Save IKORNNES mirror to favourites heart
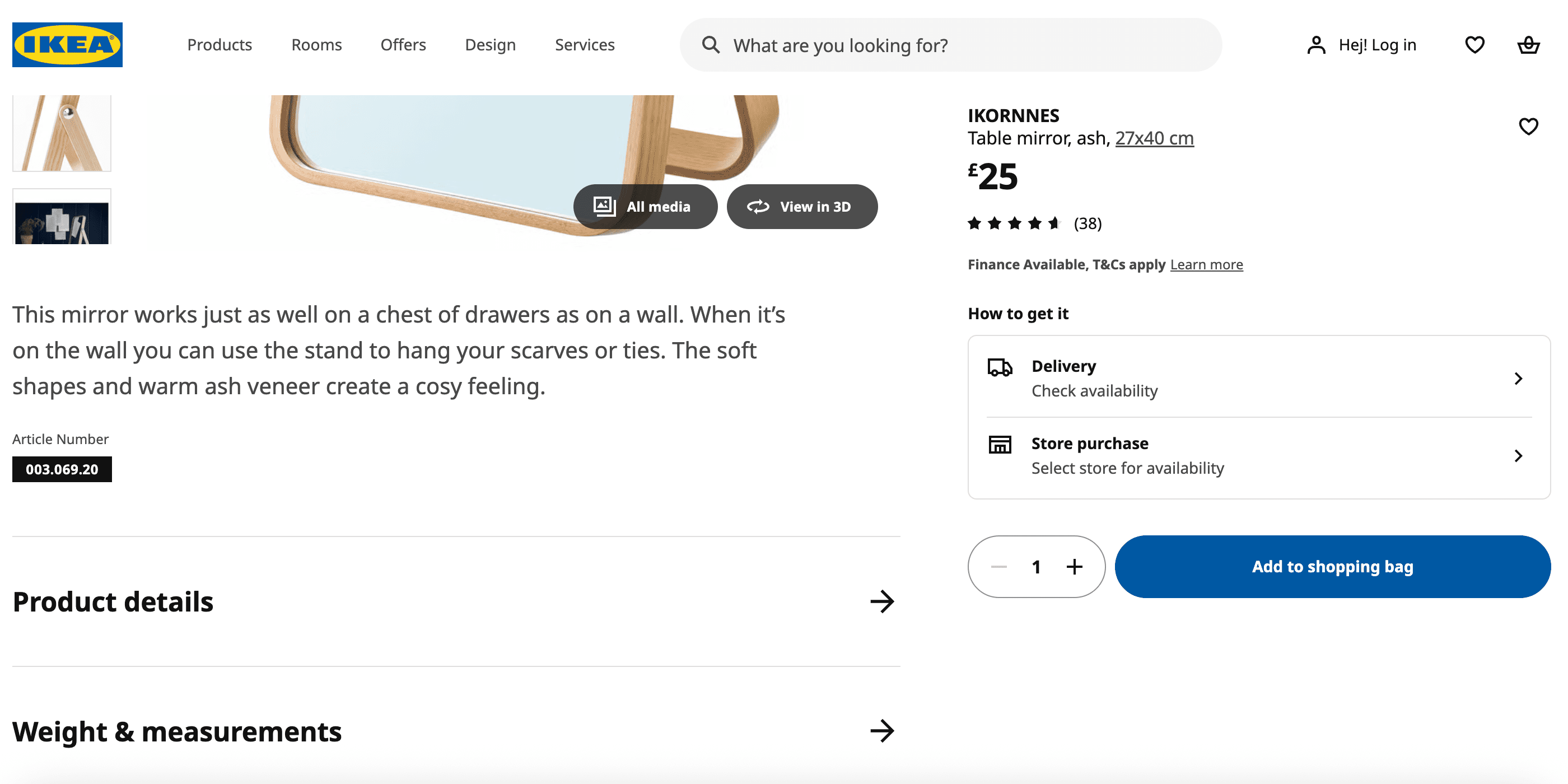Image resolution: width=1568 pixels, height=784 pixels. (x=1528, y=126)
